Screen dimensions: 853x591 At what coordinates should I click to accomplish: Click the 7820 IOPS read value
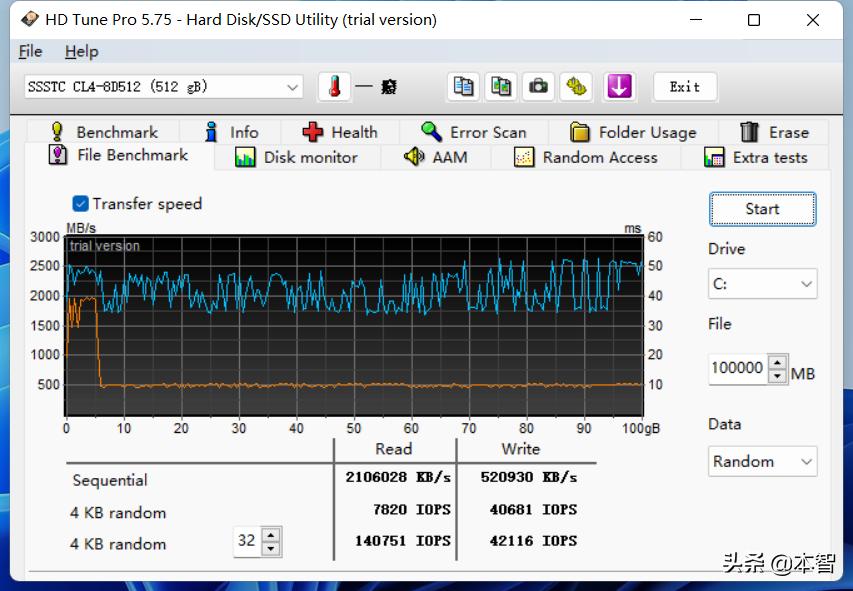pyautogui.click(x=412, y=509)
